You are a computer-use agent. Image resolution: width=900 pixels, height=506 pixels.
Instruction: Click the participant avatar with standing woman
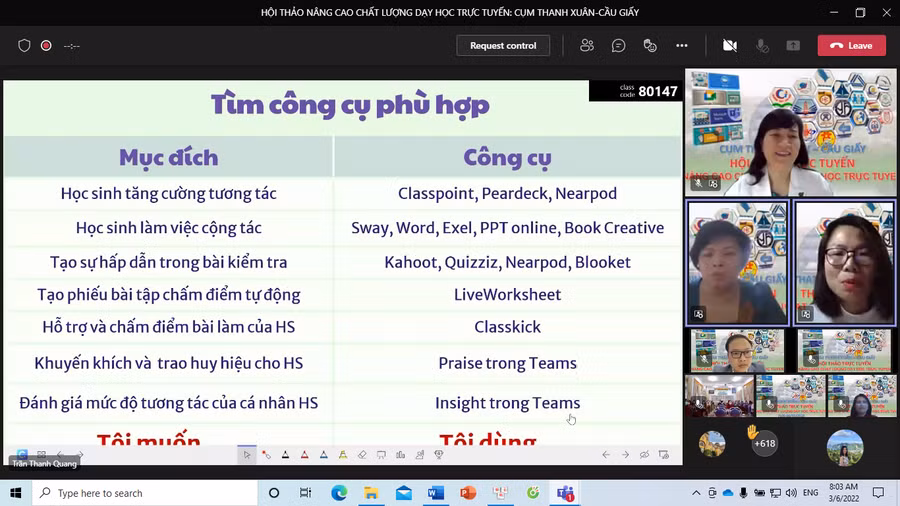[844, 447]
